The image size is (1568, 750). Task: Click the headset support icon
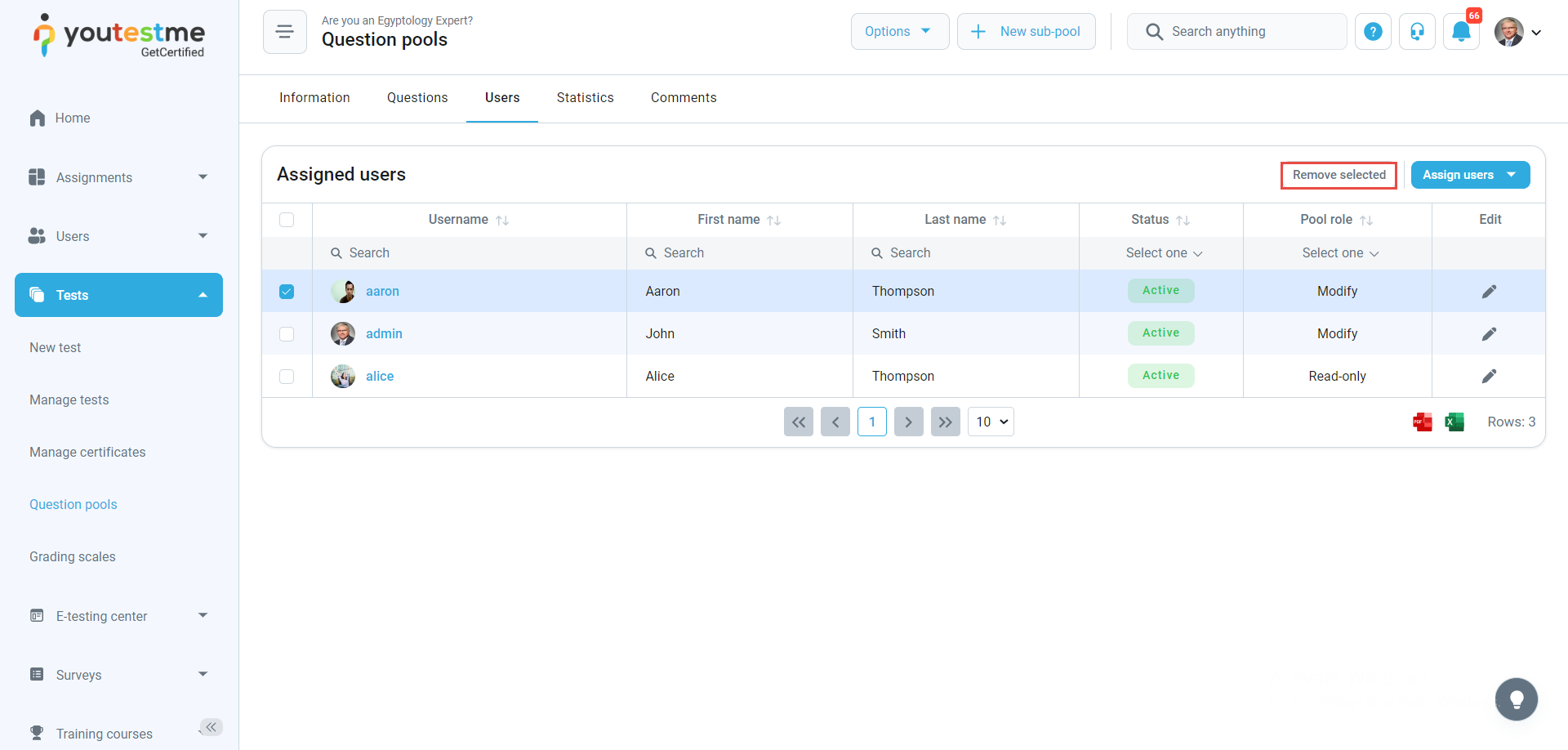tap(1417, 32)
